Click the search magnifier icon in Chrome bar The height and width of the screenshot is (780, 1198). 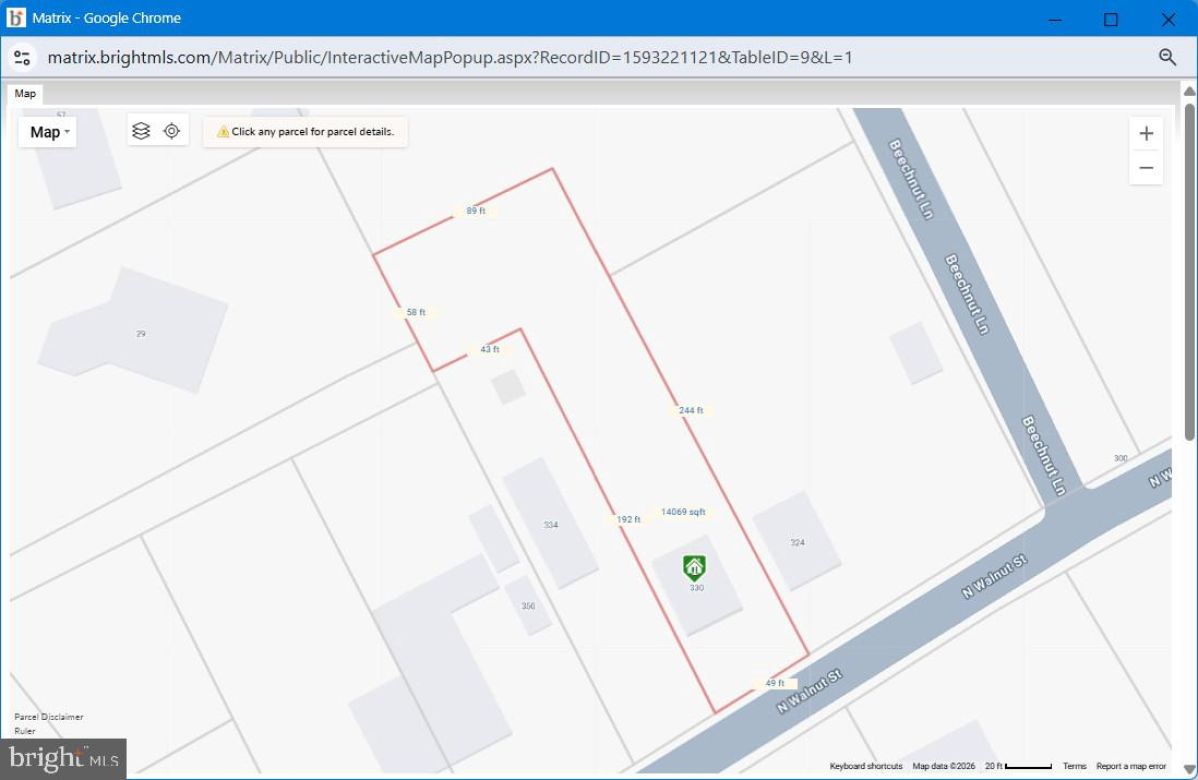[x=1167, y=57]
